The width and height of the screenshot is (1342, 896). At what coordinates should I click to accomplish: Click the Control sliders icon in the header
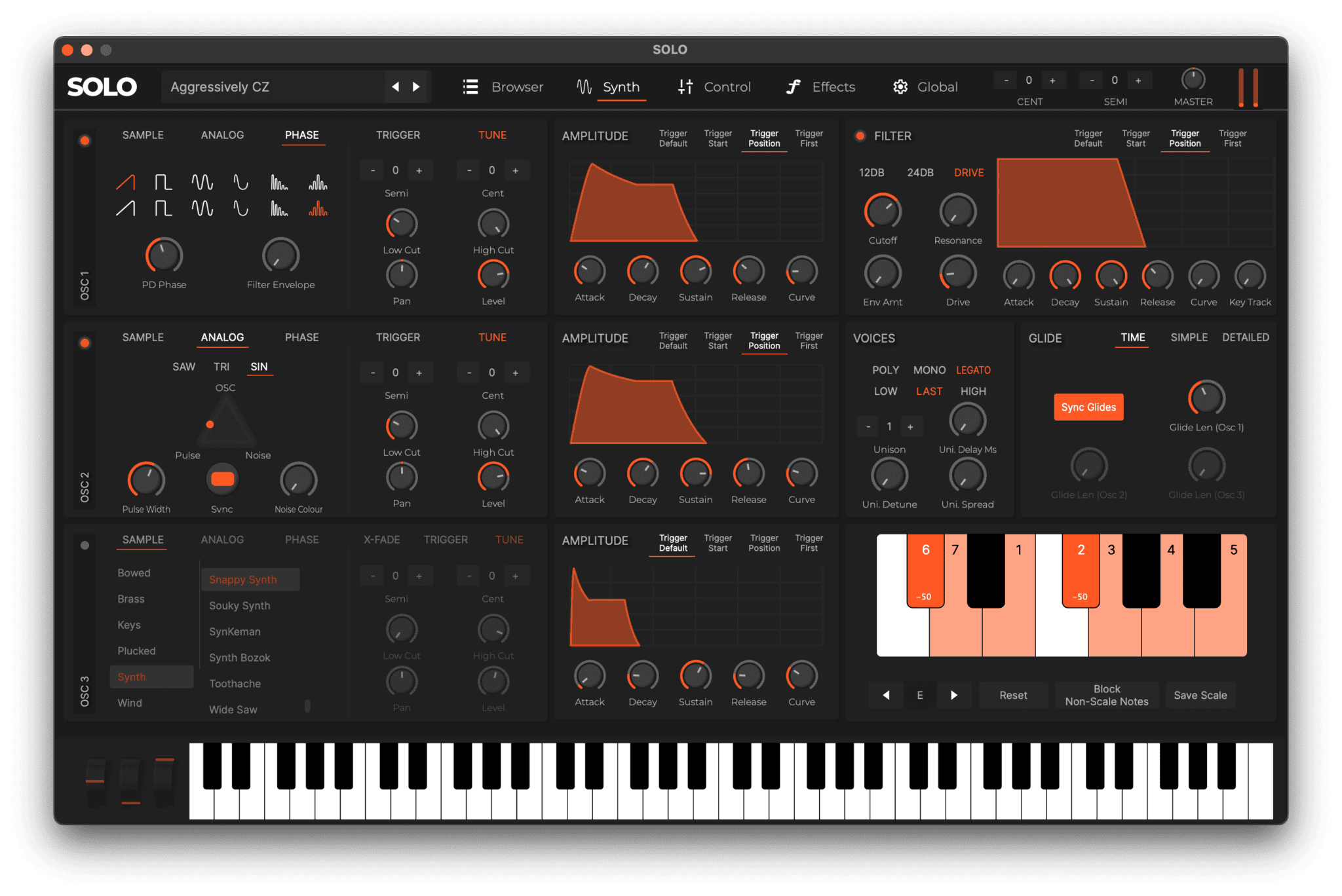684,86
